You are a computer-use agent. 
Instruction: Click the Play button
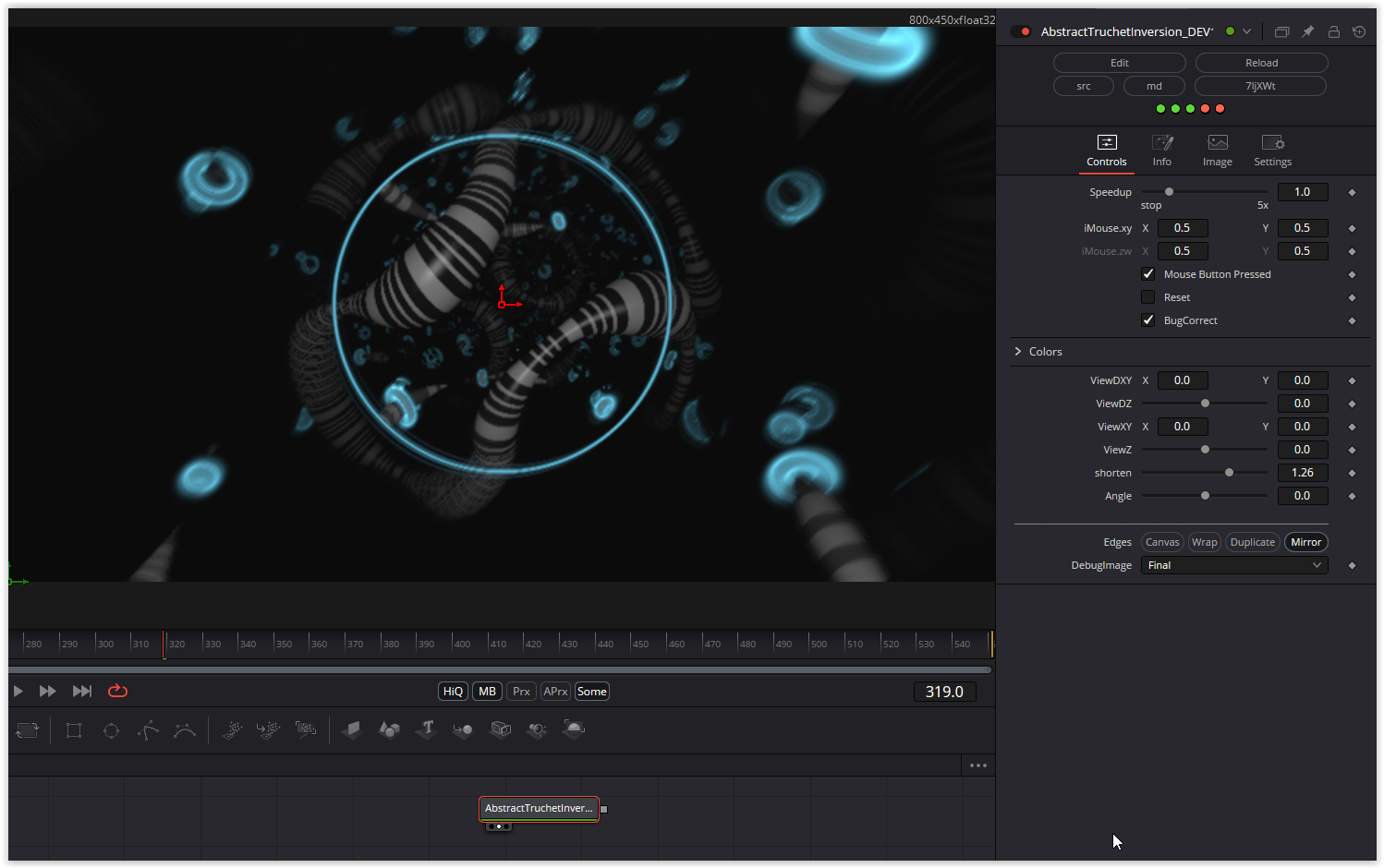(18, 692)
